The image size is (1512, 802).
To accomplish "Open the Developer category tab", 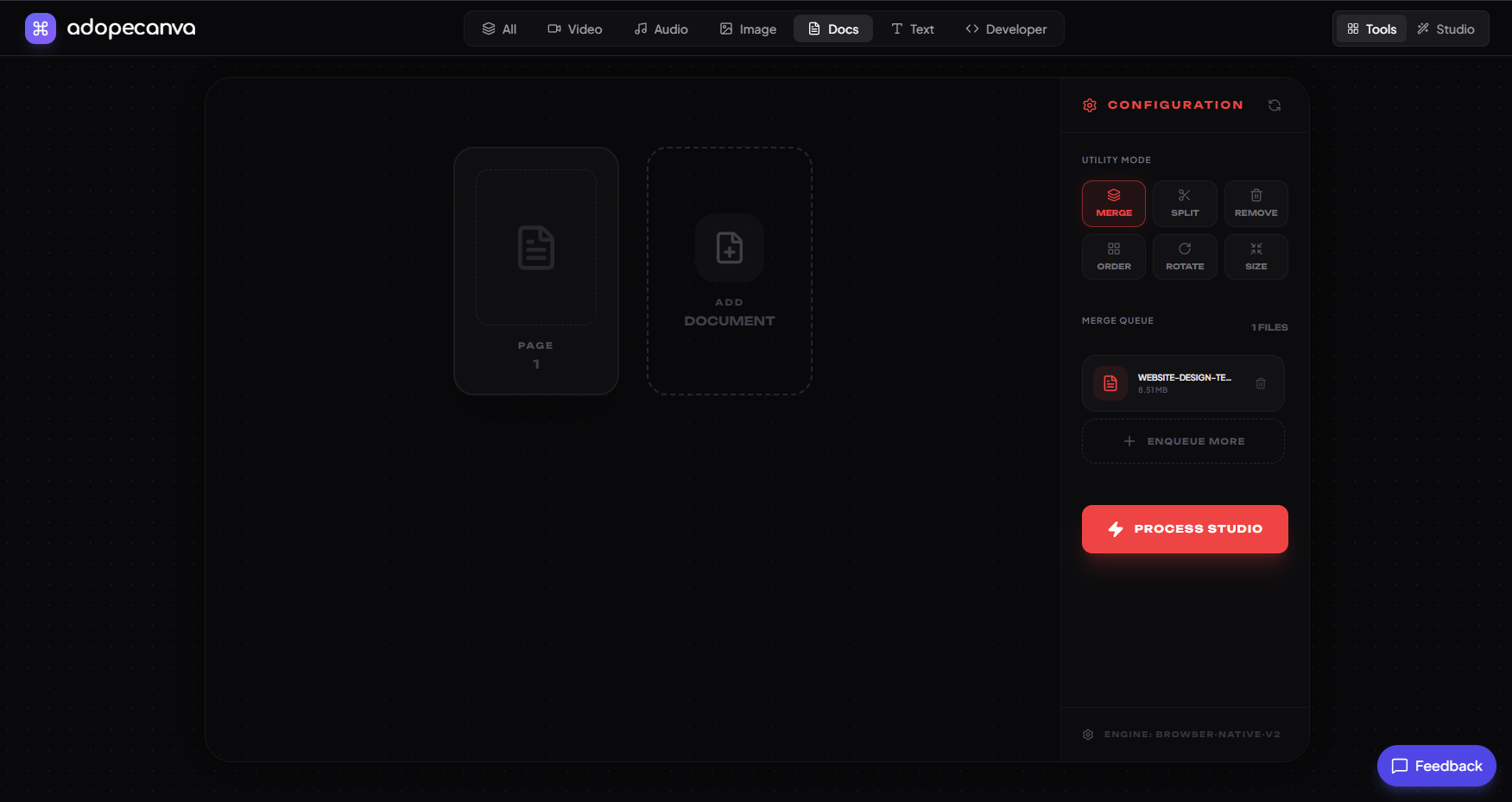I will point(1006,28).
